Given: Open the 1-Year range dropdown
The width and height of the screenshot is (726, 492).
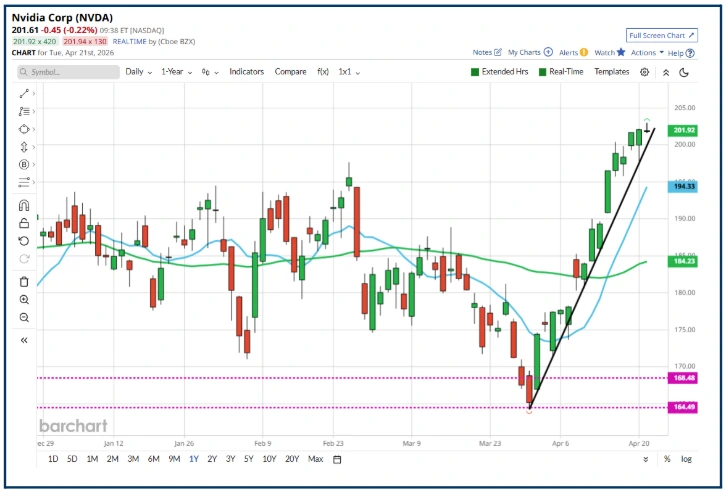Looking at the screenshot, I should tap(176, 72).
